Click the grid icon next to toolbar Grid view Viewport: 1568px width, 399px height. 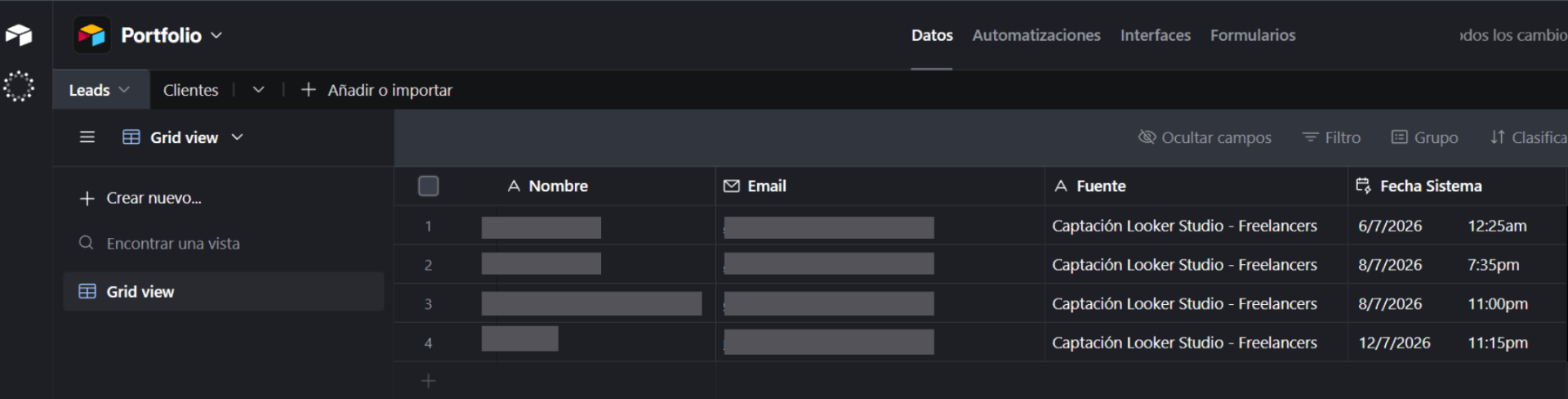pos(131,137)
